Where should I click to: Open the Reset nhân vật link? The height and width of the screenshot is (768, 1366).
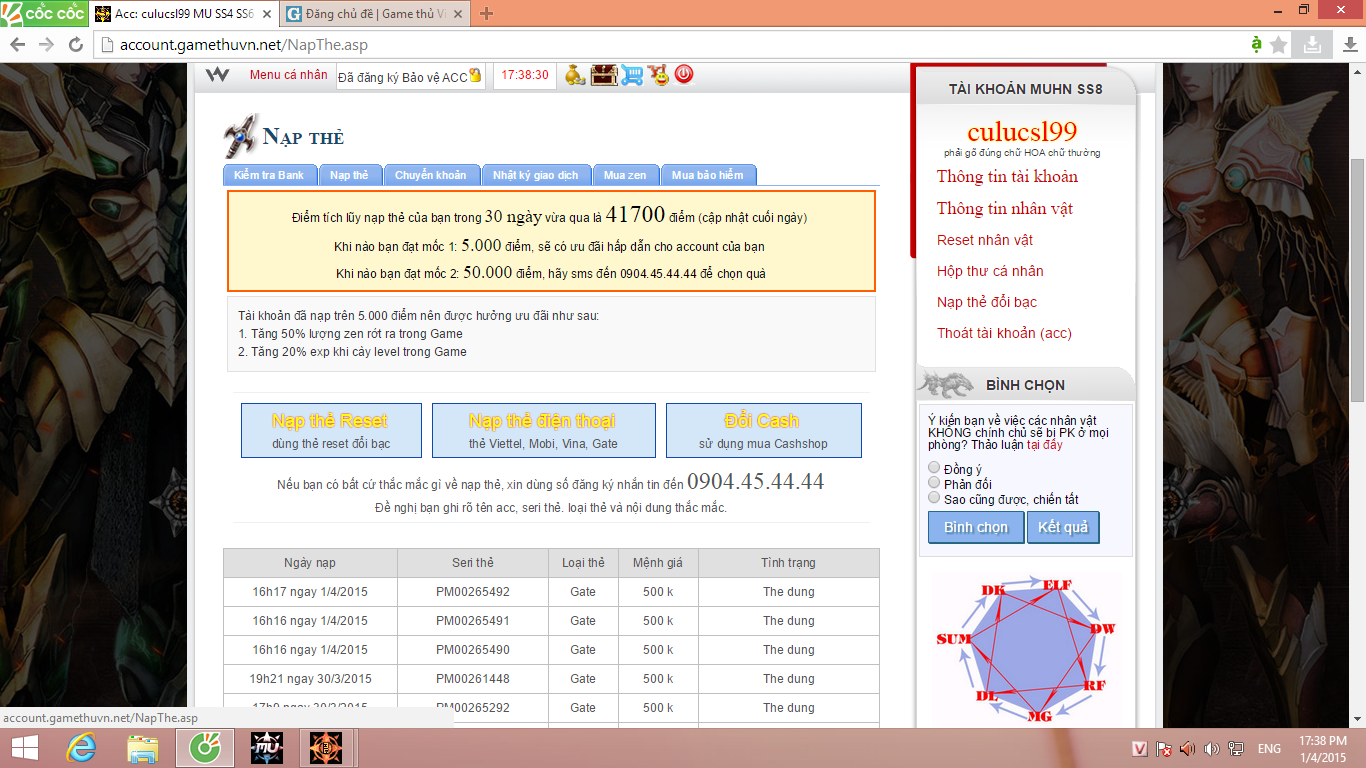pyautogui.click(x=985, y=240)
